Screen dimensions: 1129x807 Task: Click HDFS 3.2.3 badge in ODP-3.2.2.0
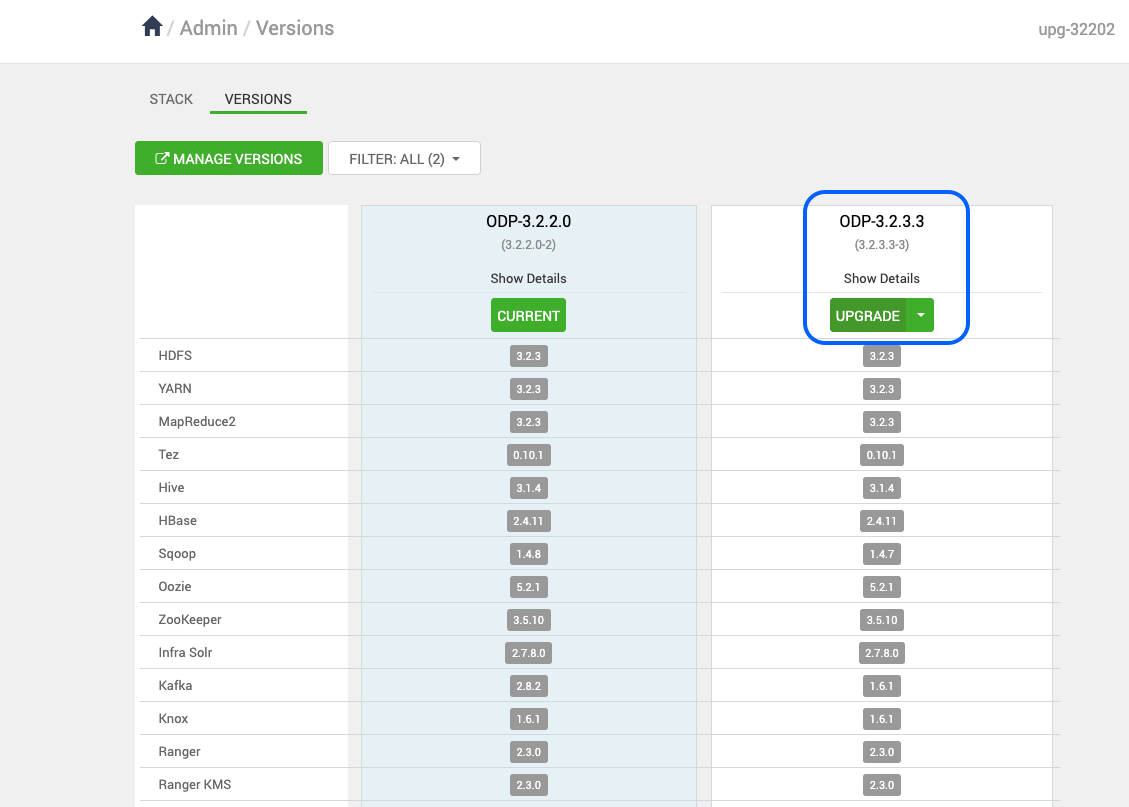click(x=528, y=356)
